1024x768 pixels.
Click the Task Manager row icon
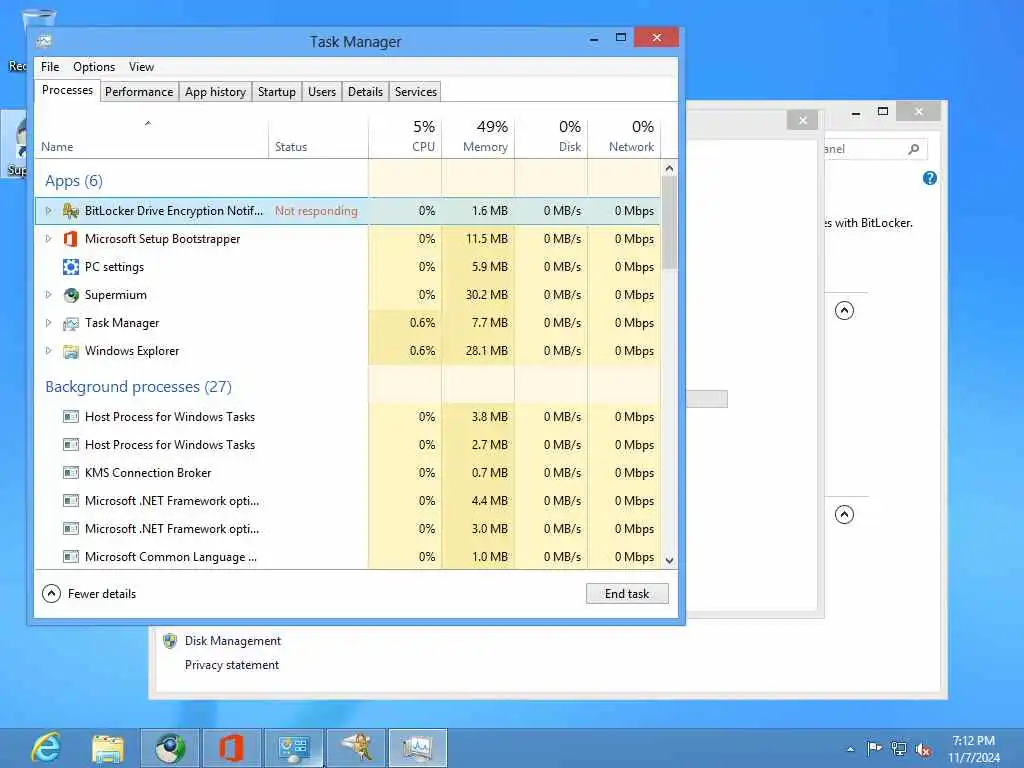[x=71, y=323]
